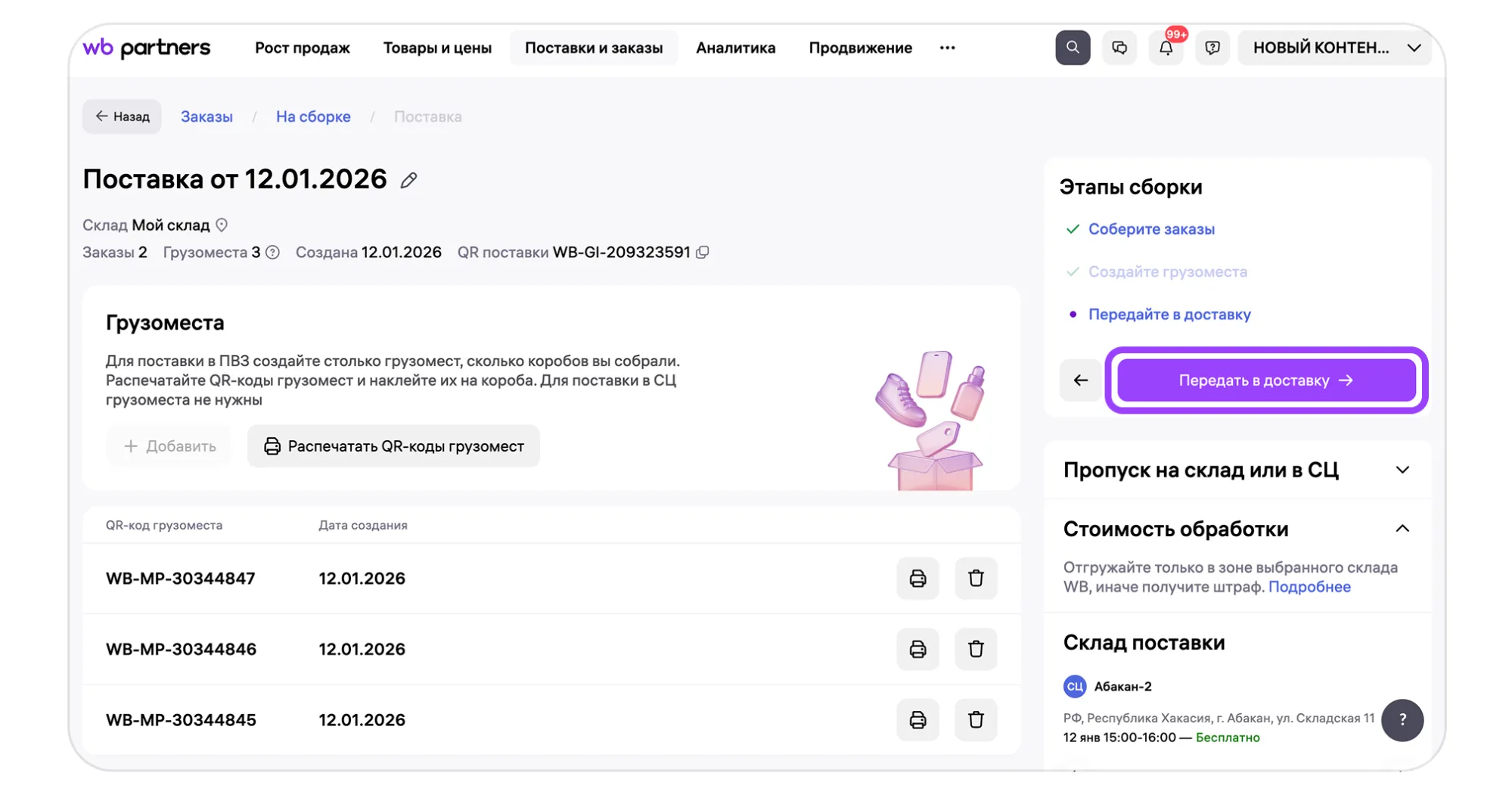Click Распечатать QR-коды грузомест button
Viewport: 1512px width, 795px height.
[x=393, y=446]
